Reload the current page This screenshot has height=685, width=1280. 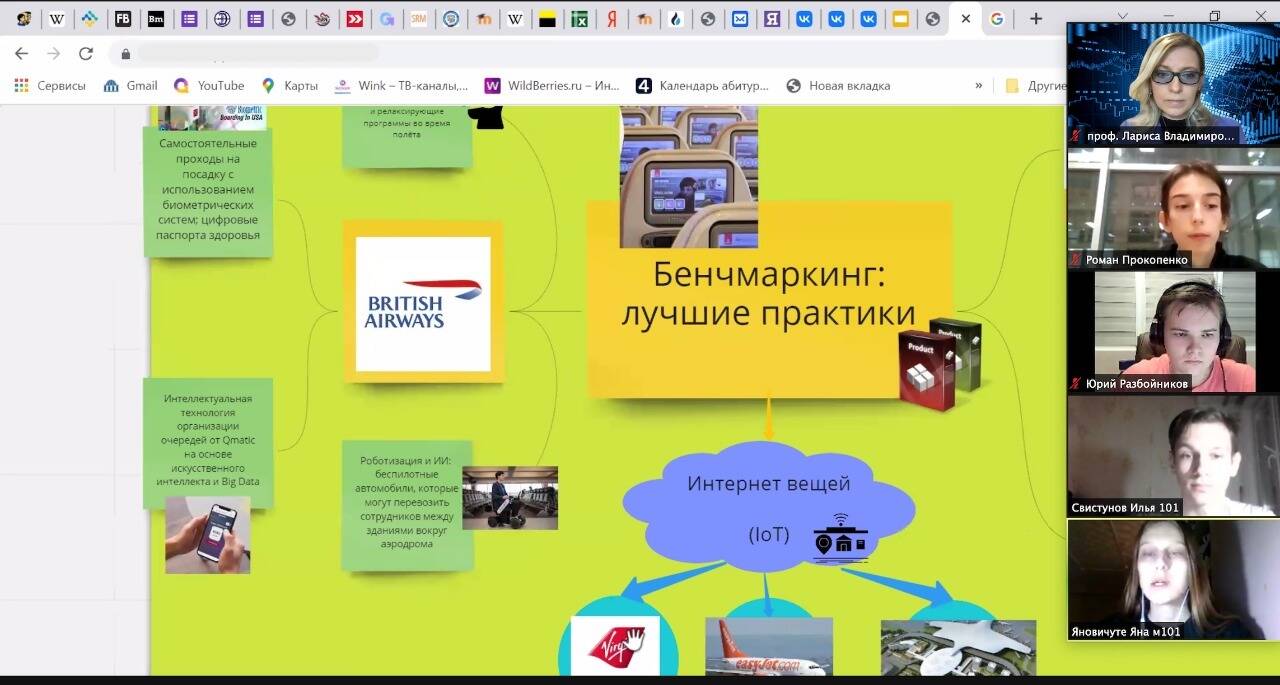86,53
